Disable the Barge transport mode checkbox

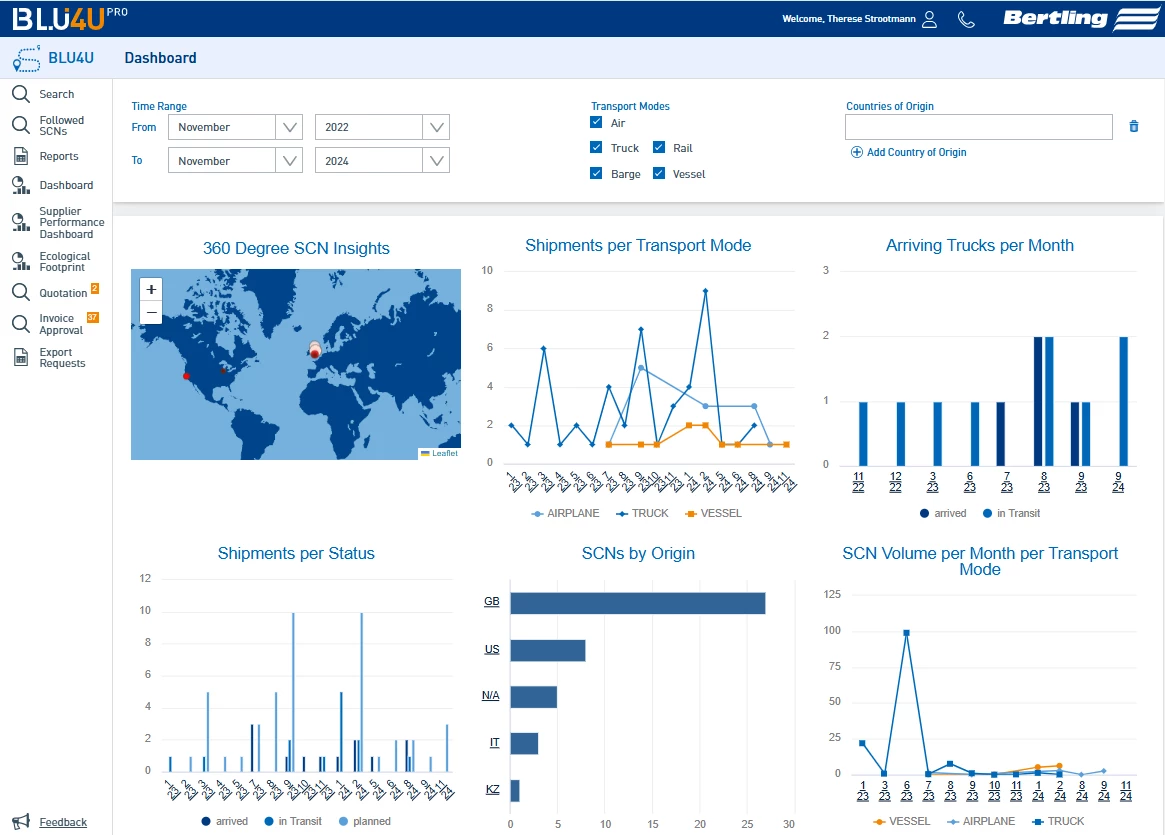(x=596, y=174)
